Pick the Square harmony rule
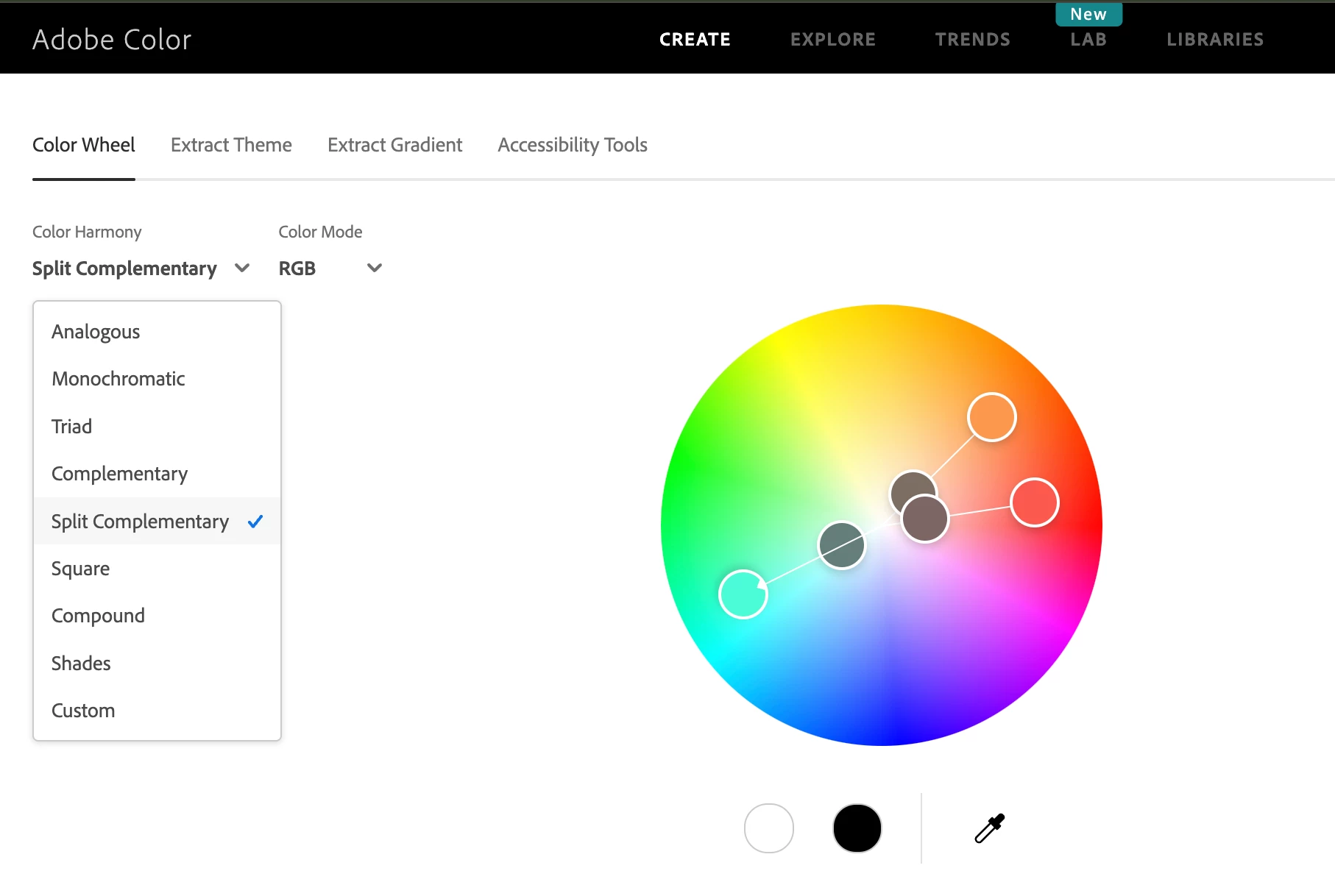The height and width of the screenshot is (896, 1335). pos(157,569)
